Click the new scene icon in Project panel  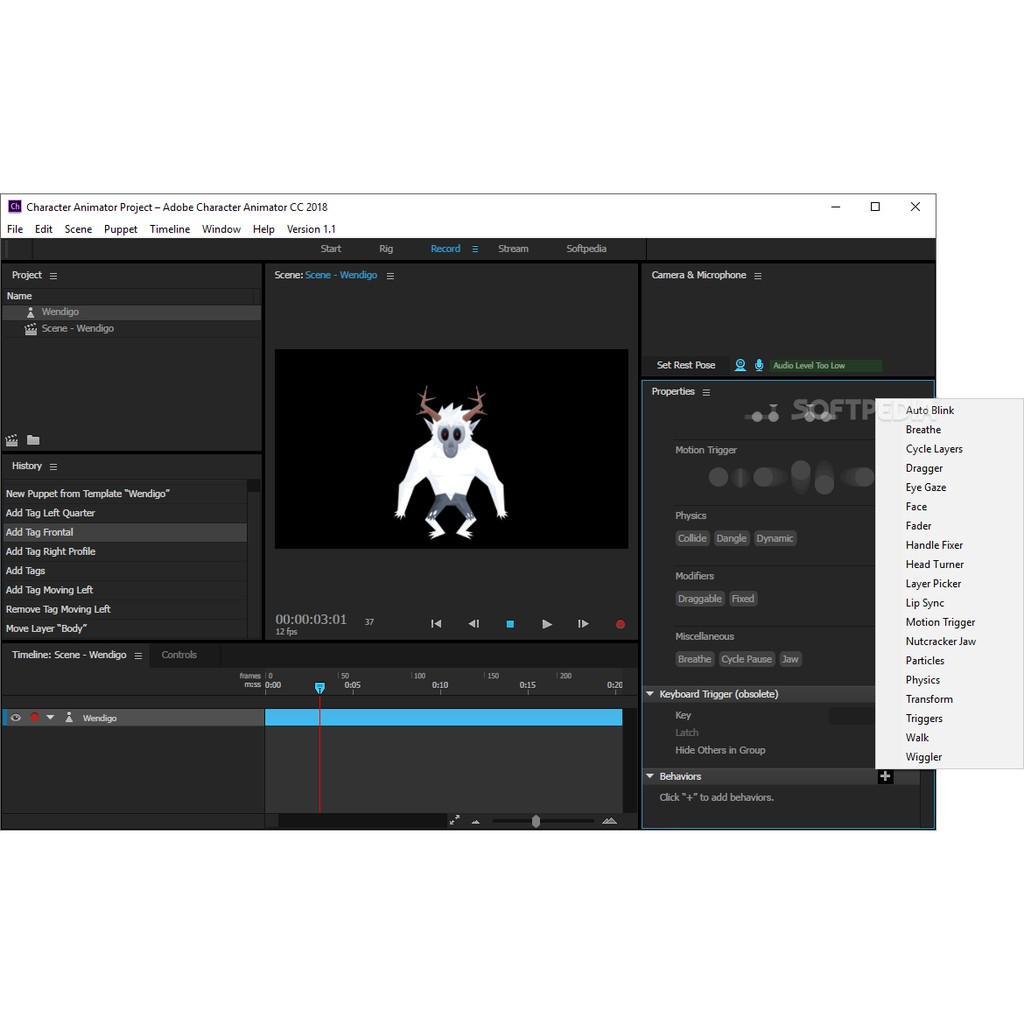pos(12,440)
